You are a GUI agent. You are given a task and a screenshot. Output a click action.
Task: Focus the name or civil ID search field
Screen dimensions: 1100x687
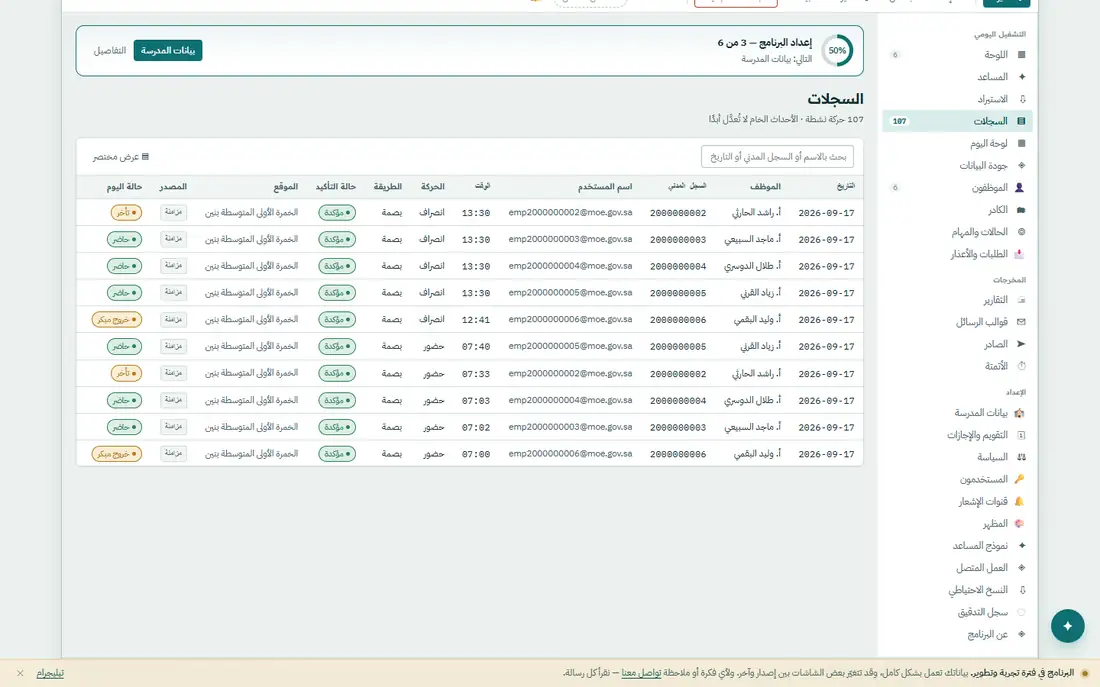pos(777,156)
